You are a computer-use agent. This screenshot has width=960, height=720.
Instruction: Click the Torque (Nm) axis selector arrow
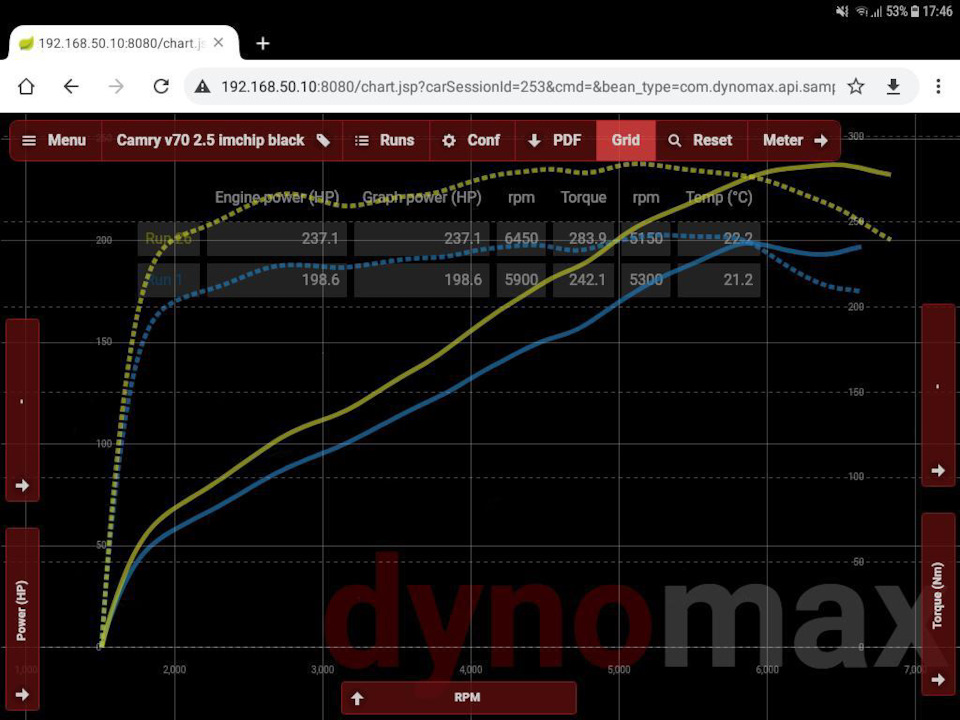pyautogui.click(x=937, y=680)
